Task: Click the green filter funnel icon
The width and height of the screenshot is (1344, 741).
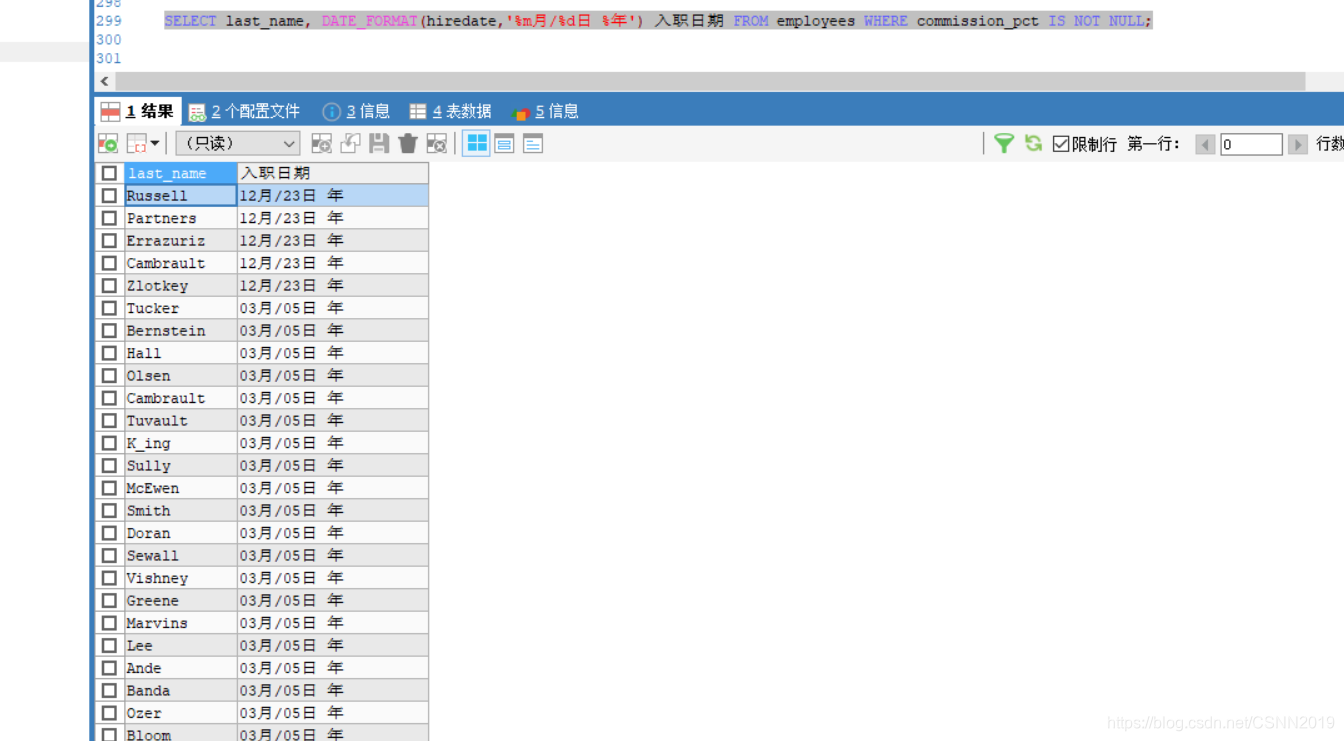Action: pos(1004,144)
